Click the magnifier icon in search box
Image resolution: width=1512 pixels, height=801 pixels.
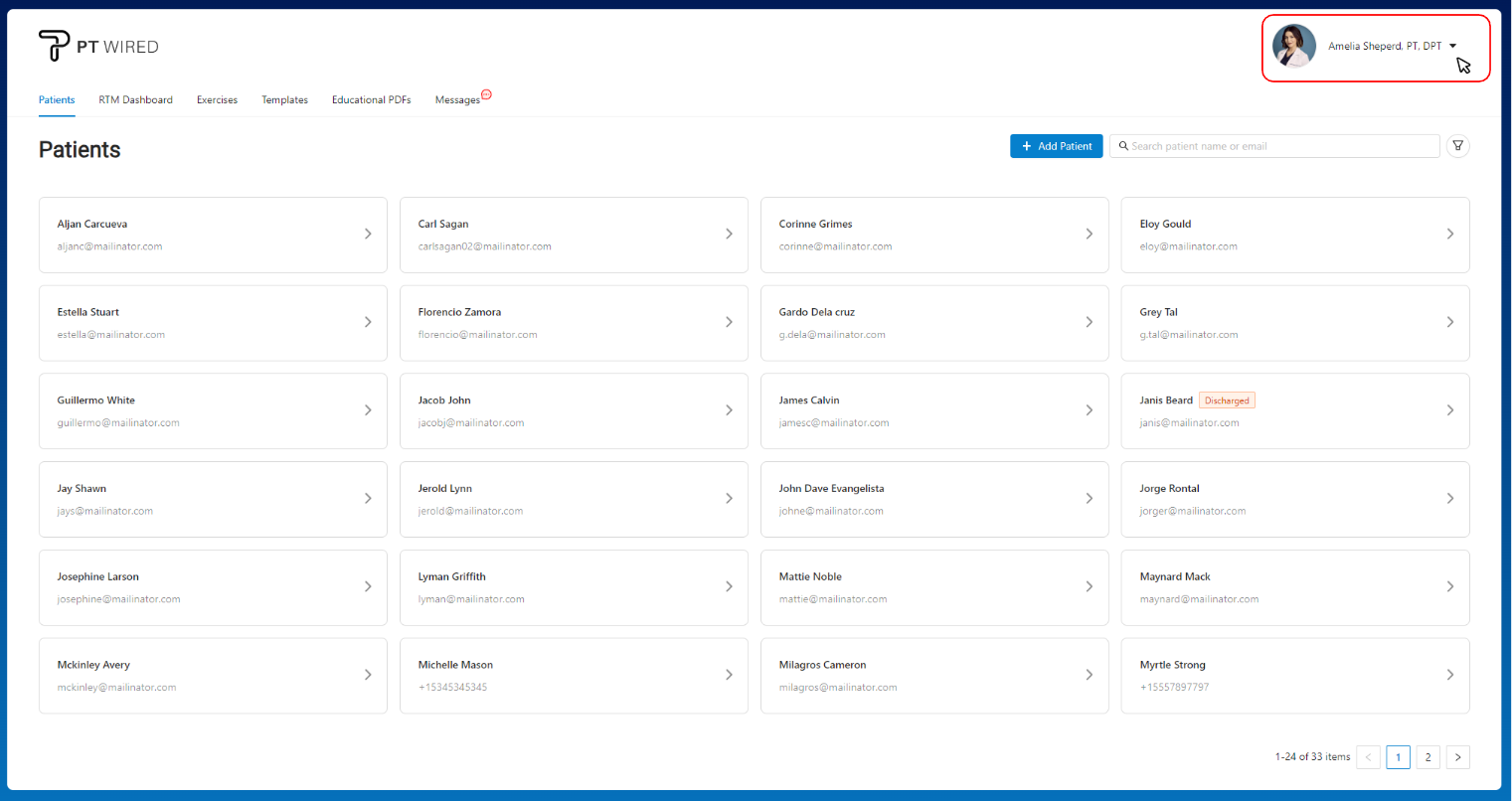[x=1123, y=146]
